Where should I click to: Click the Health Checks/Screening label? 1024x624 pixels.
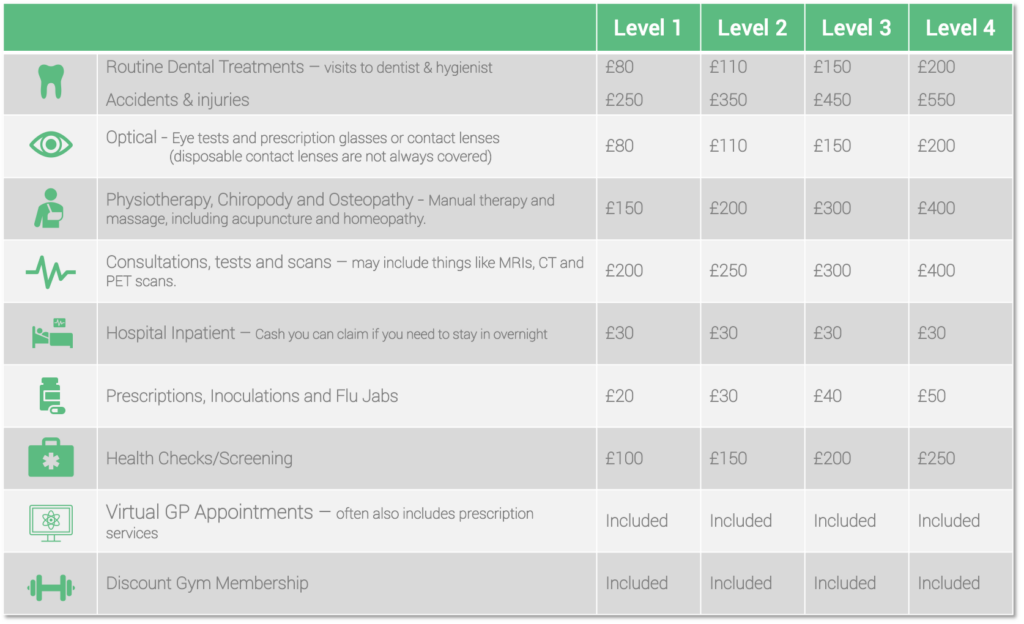point(199,458)
